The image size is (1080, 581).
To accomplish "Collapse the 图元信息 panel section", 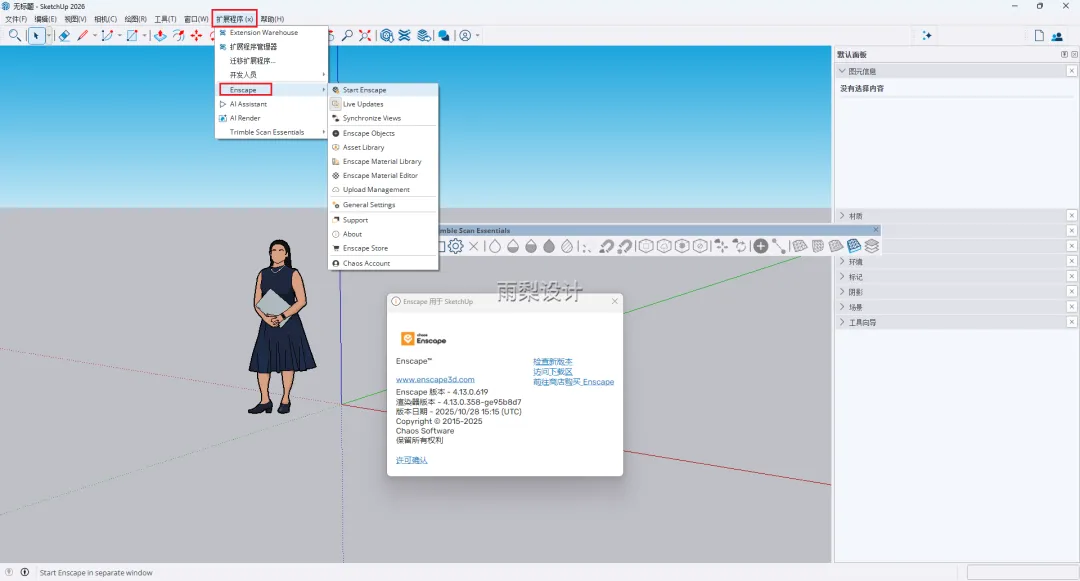I will 842,71.
